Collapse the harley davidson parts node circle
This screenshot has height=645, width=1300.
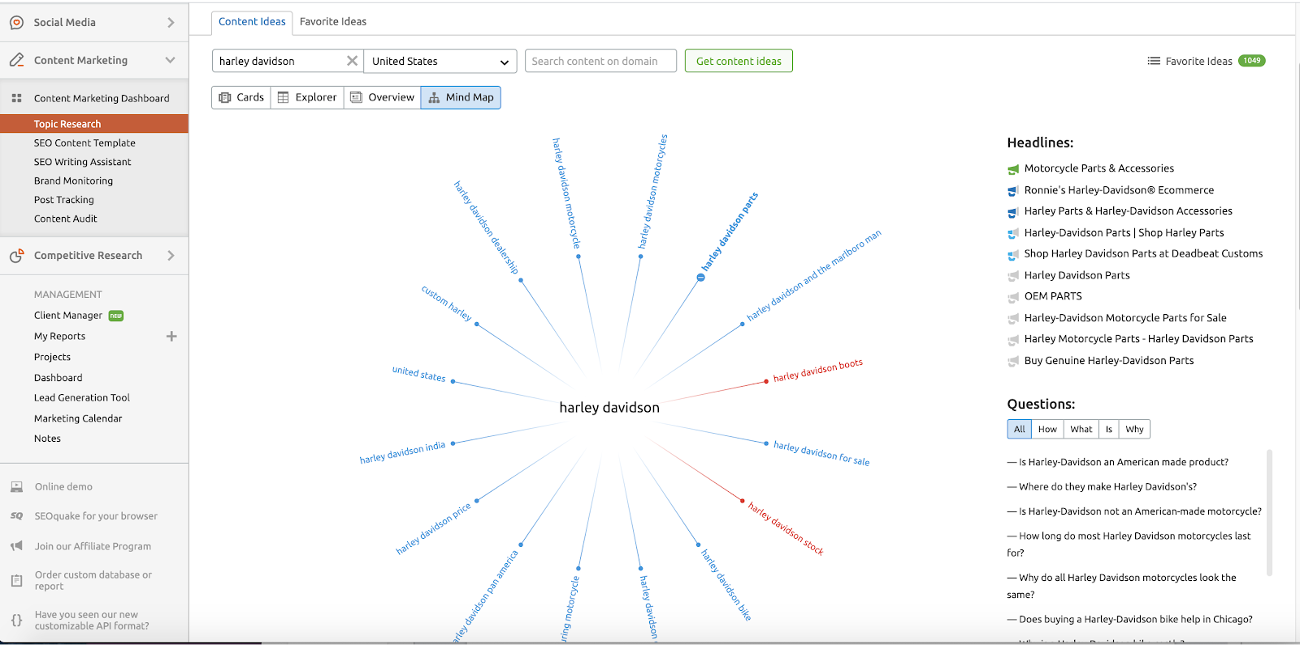[700, 278]
